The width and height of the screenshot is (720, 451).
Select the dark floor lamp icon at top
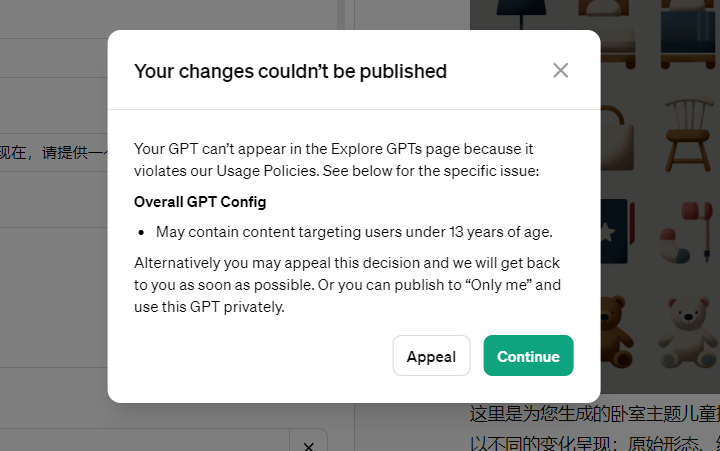pyautogui.click(x=522, y=13)
